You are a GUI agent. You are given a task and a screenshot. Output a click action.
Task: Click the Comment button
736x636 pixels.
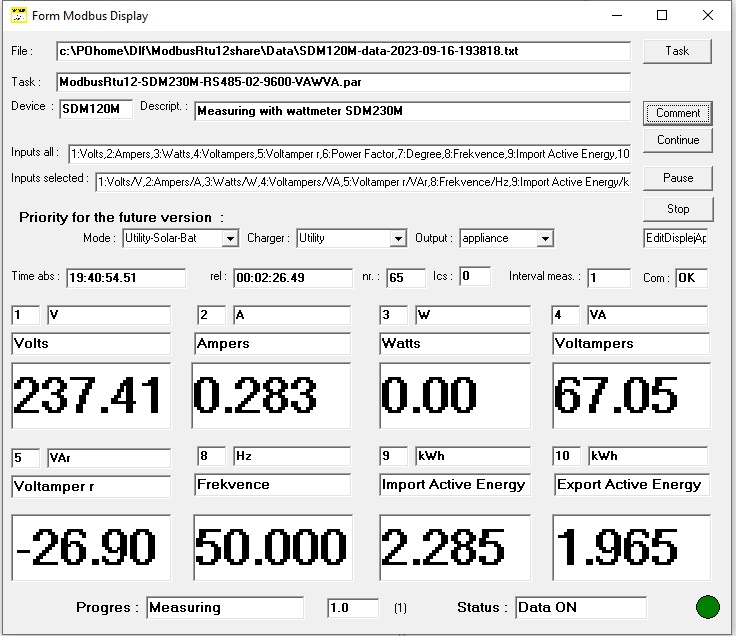(x=677, y=113)
